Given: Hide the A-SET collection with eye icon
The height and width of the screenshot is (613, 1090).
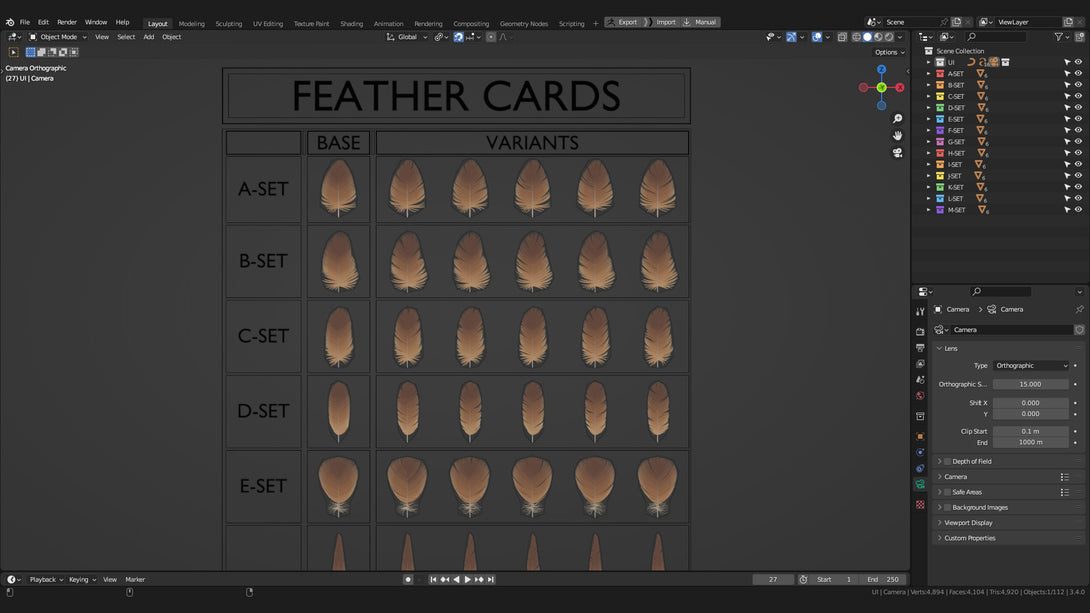Looking at the screenshot, I should pyautogui.click(x=1078, y=74).
